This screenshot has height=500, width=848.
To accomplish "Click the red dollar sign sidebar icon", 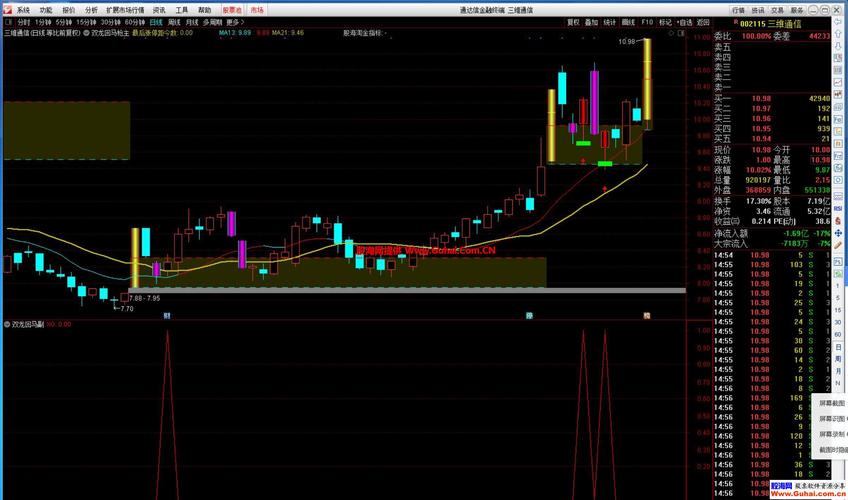I will pyautogui.click(x=838, y=221).
